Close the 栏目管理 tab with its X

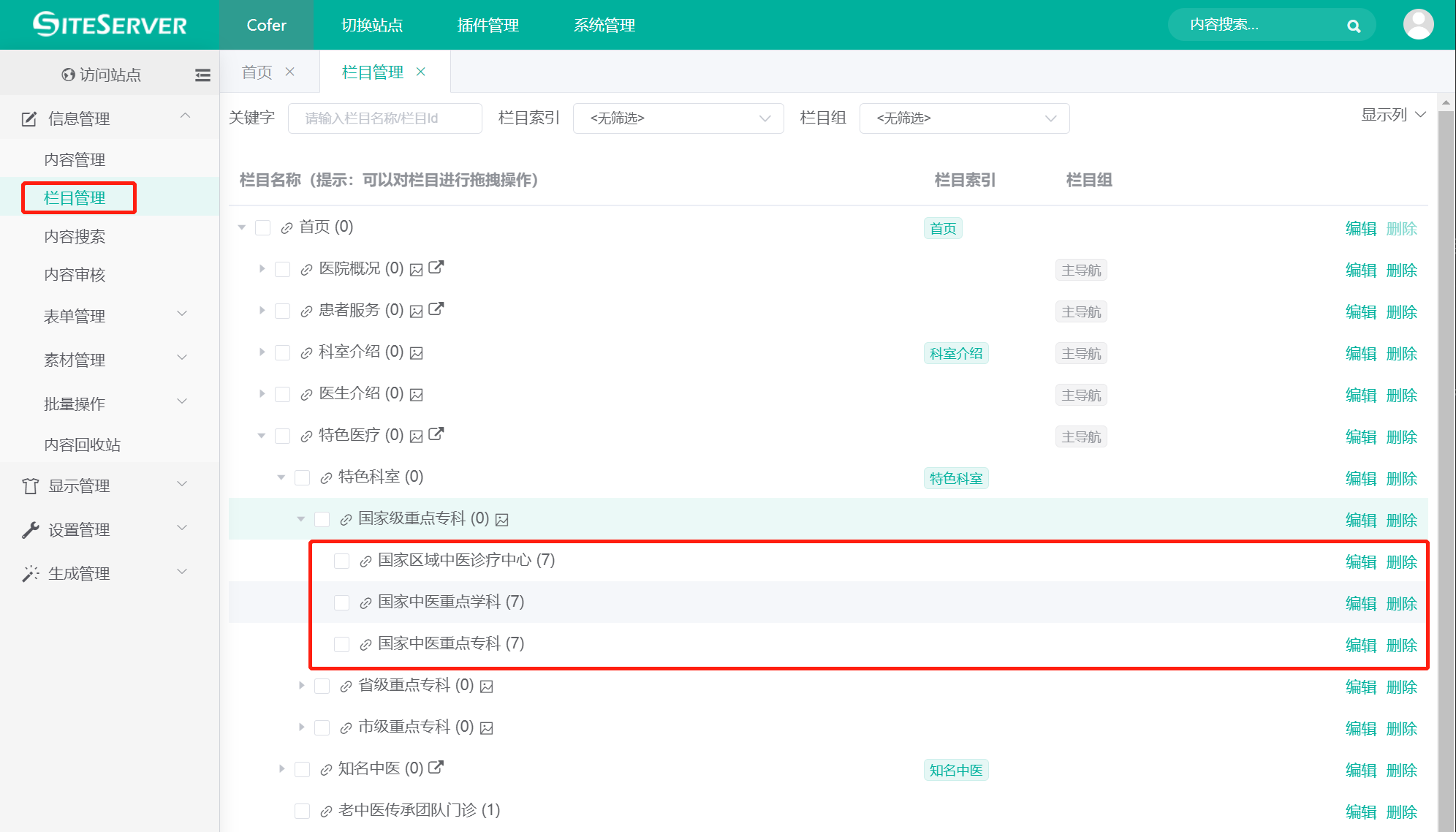(420, 72)
